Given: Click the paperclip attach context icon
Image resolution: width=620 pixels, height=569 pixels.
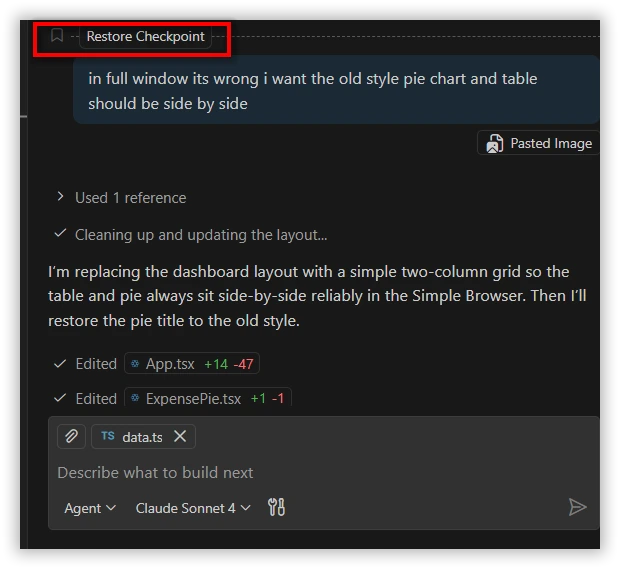Looking at the screenshot, I should pos(71,436).
